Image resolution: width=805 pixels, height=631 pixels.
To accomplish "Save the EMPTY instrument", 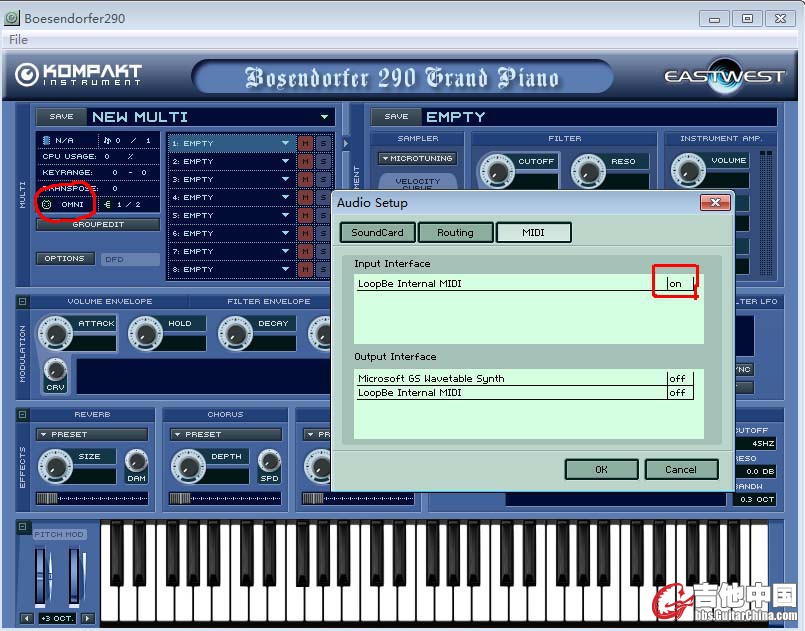I will click(396, 117).
